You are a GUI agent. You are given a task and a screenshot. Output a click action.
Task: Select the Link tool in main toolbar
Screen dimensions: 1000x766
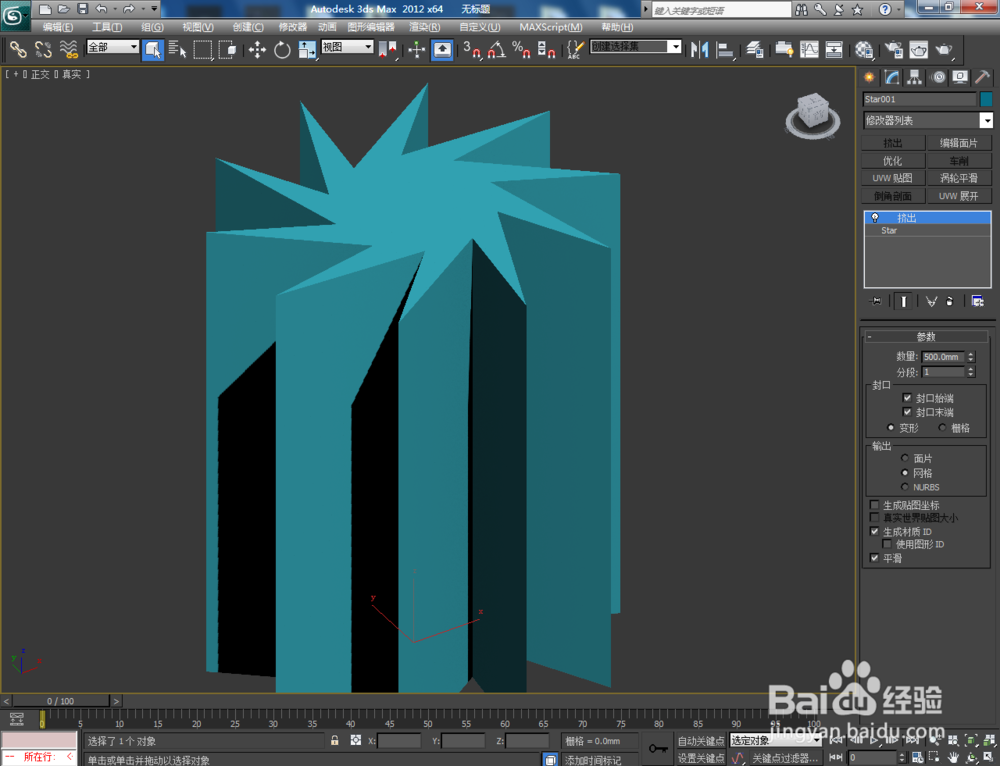click(x=18, y=50)
